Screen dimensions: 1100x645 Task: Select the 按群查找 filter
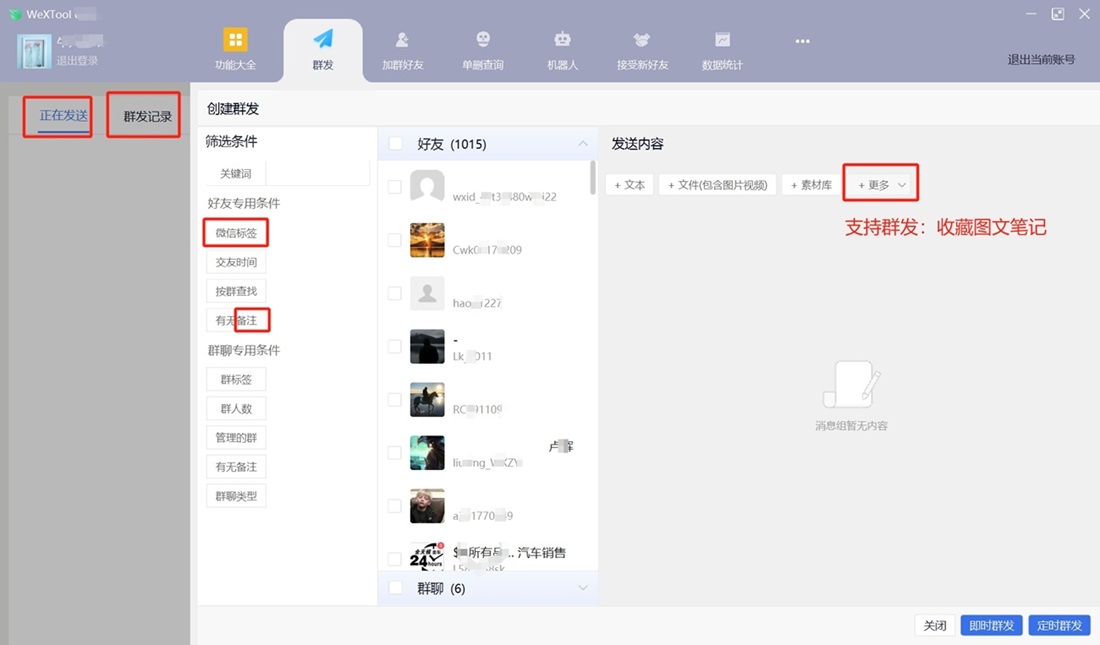[x=236, y=291]
